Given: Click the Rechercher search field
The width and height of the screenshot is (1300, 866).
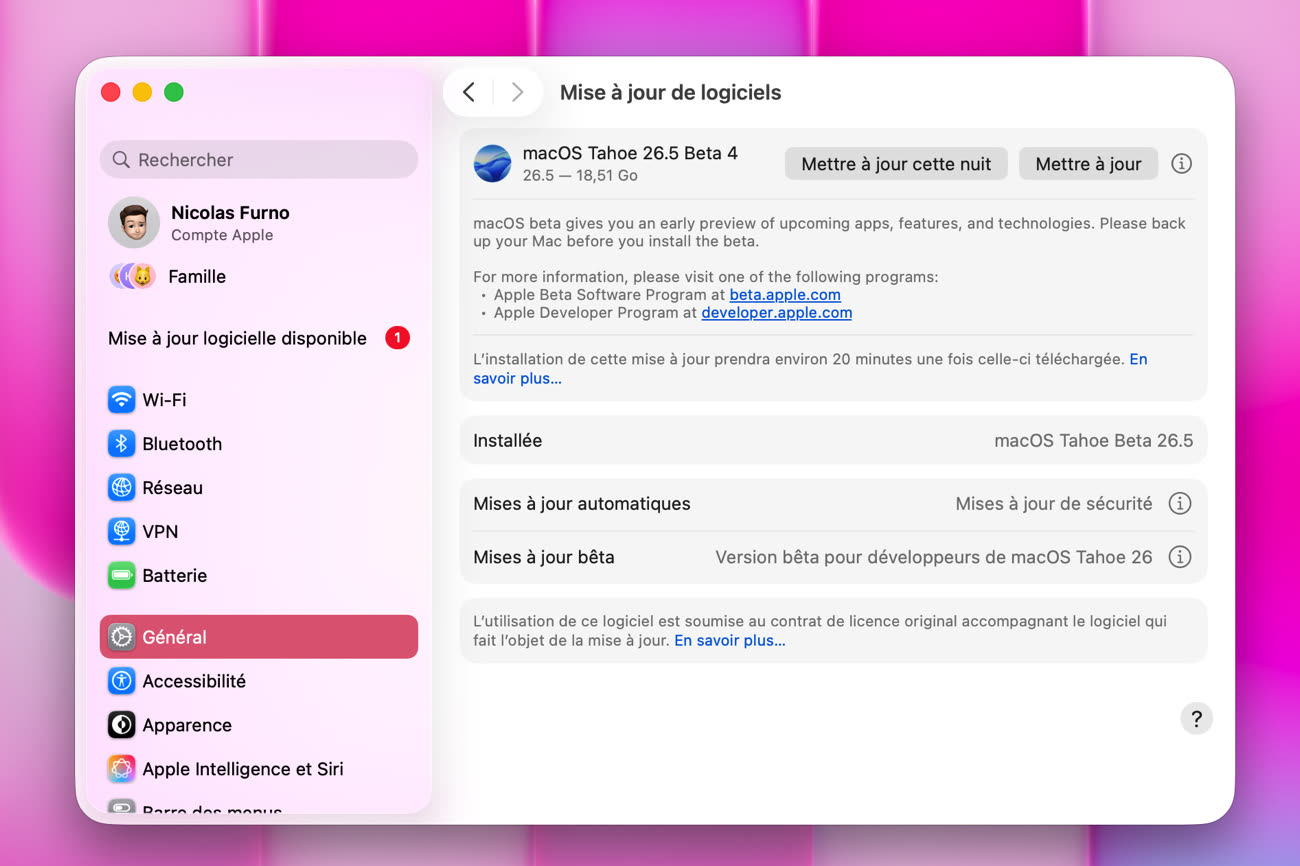Looking at the screenshot, I should 259,160.
